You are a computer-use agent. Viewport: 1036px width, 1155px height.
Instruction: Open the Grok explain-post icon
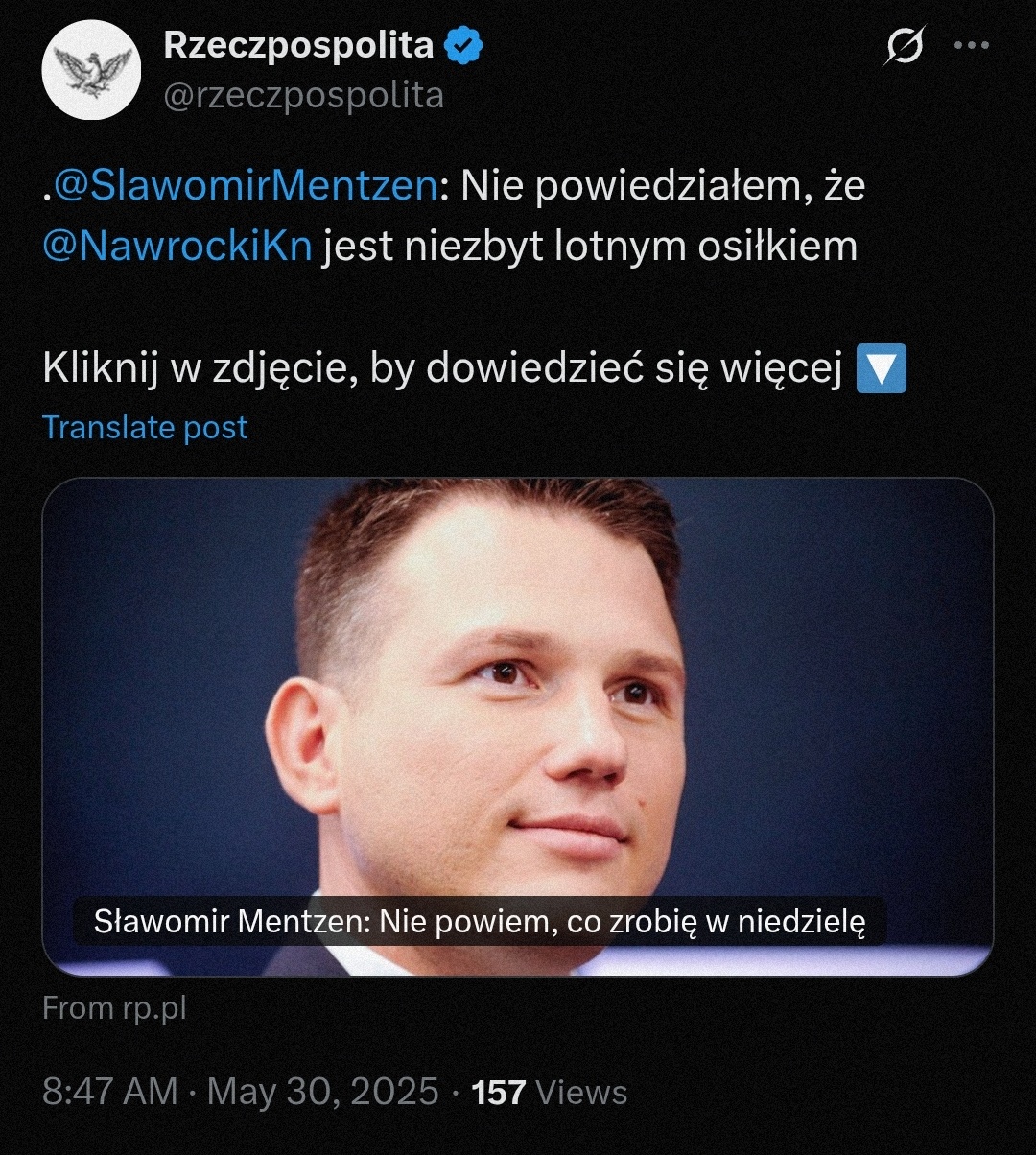[x=905, y=46]
